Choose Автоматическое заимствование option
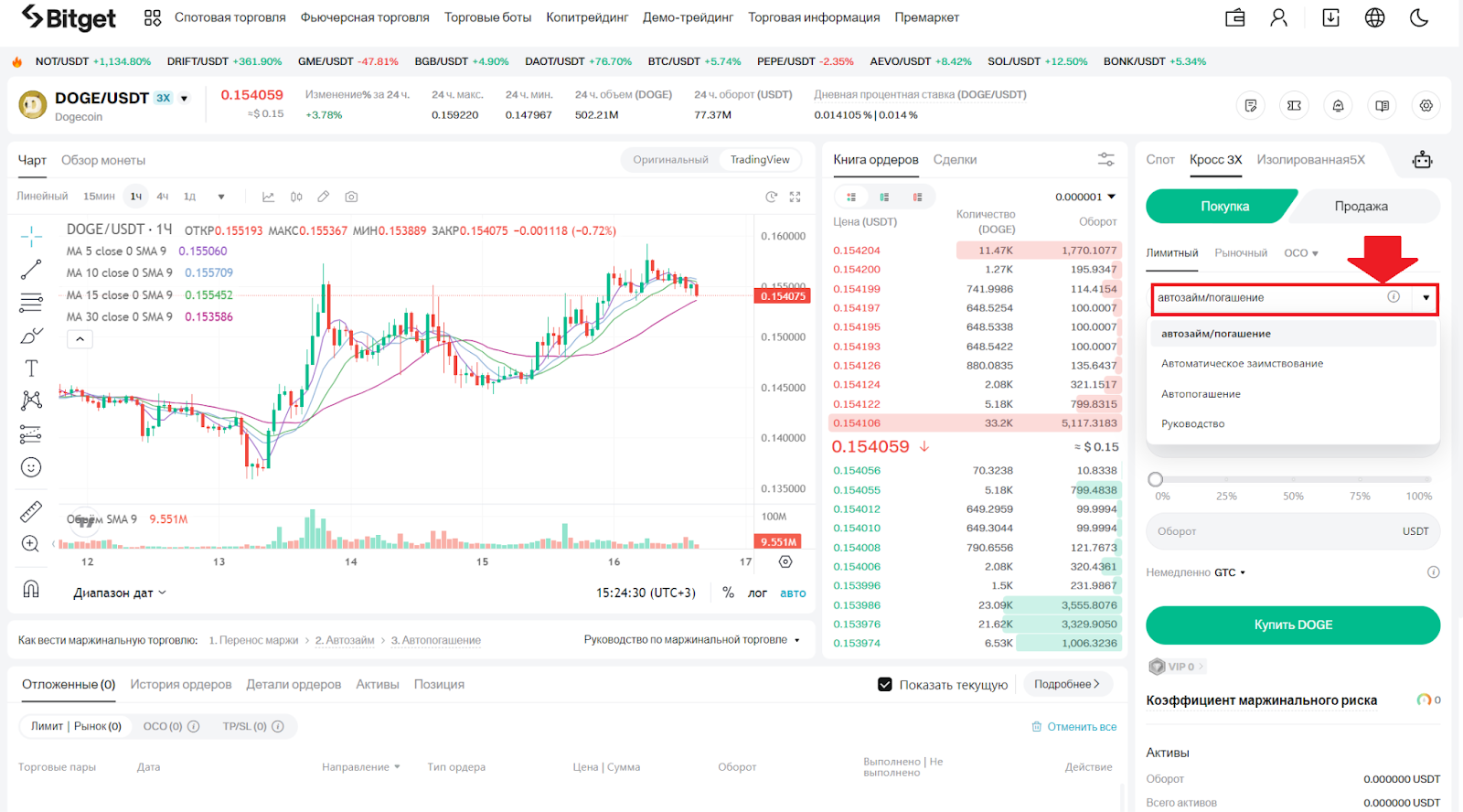Image resolution: width=1463 pixels, height=812 pixels. (1242, 364)
